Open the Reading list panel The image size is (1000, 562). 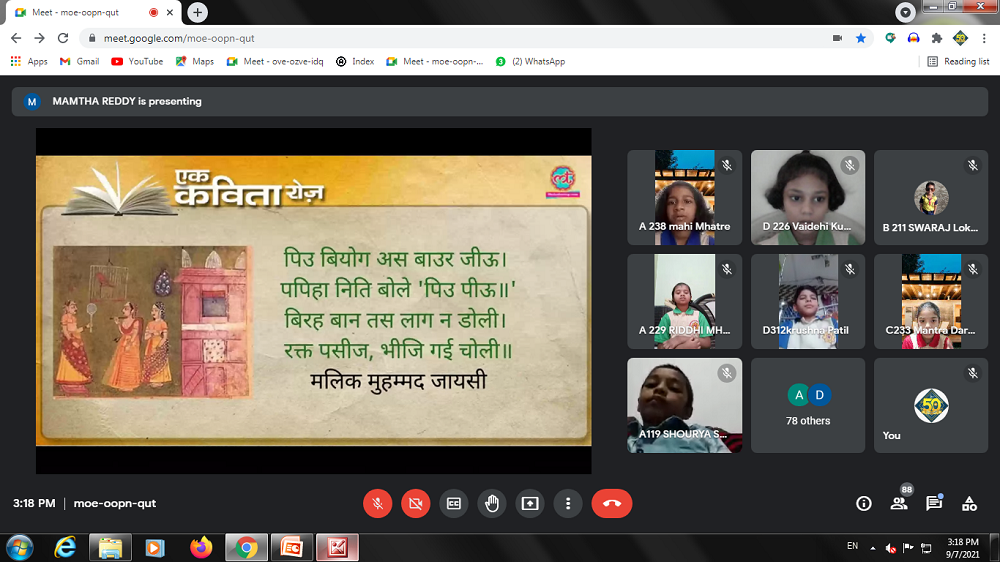[x=958, y=61]
